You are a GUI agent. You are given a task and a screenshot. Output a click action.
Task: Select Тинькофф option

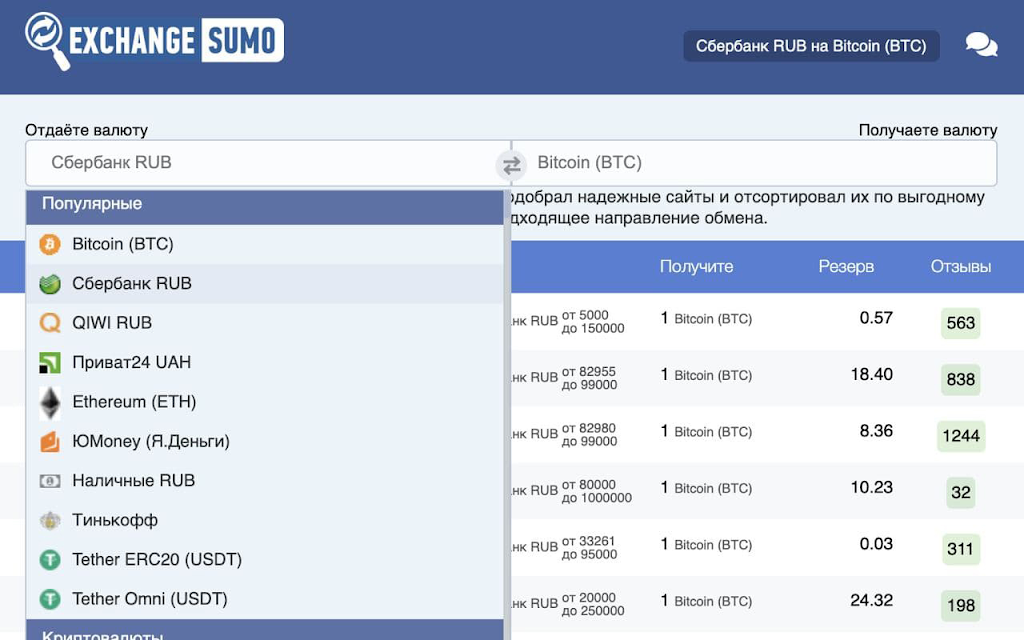click(x=264, y=520)
